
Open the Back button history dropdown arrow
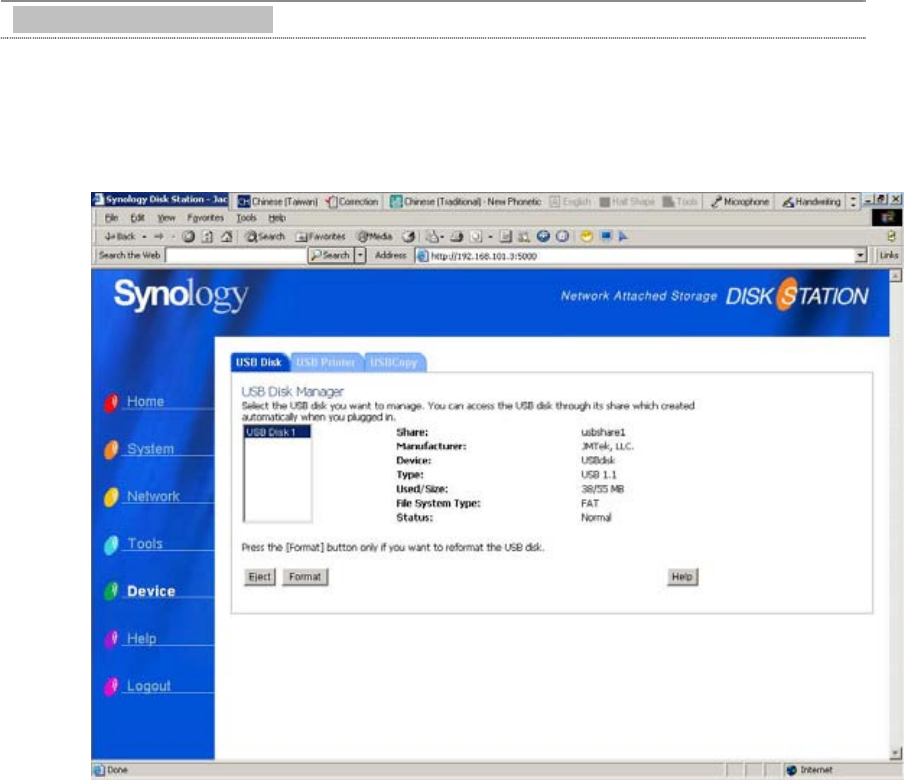(x=144, y=236)
